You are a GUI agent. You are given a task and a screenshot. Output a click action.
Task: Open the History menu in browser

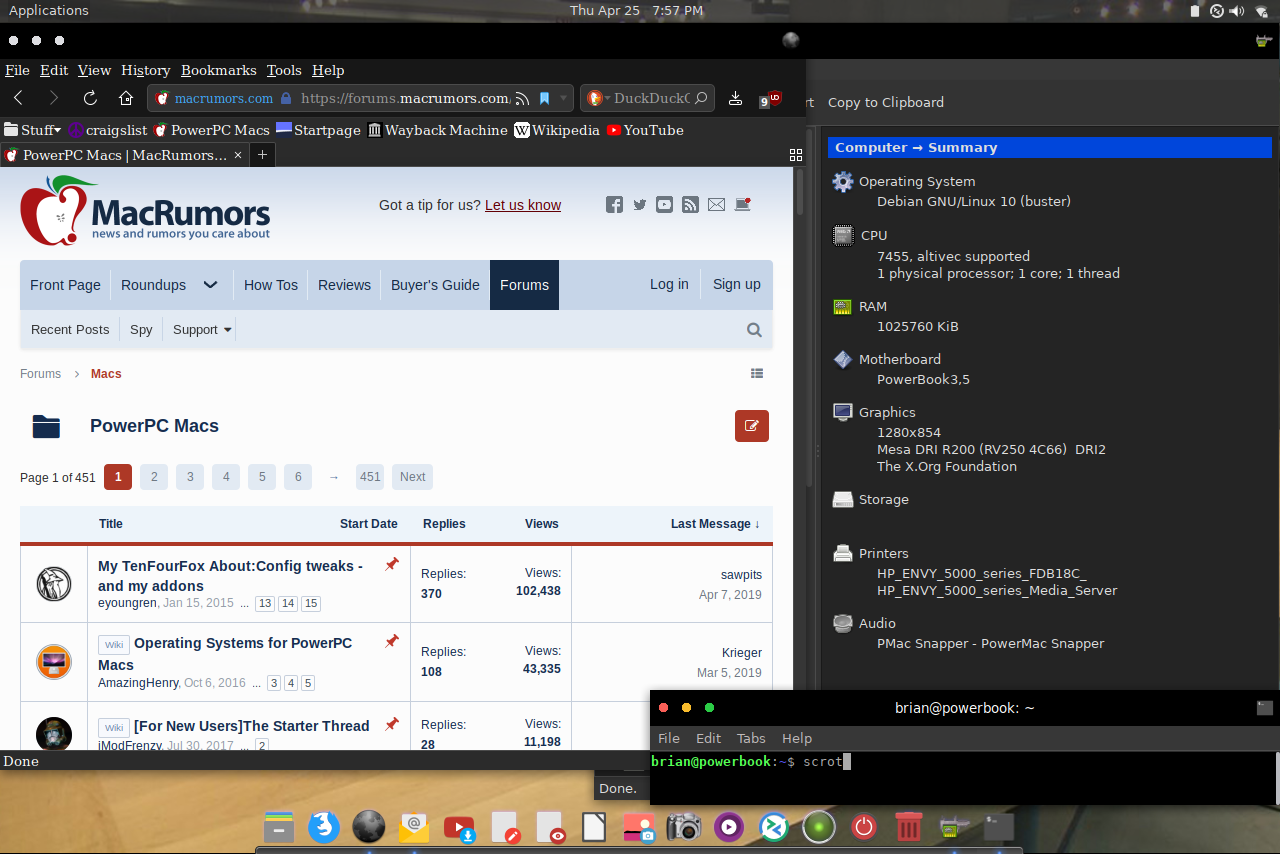click(146, 70)
